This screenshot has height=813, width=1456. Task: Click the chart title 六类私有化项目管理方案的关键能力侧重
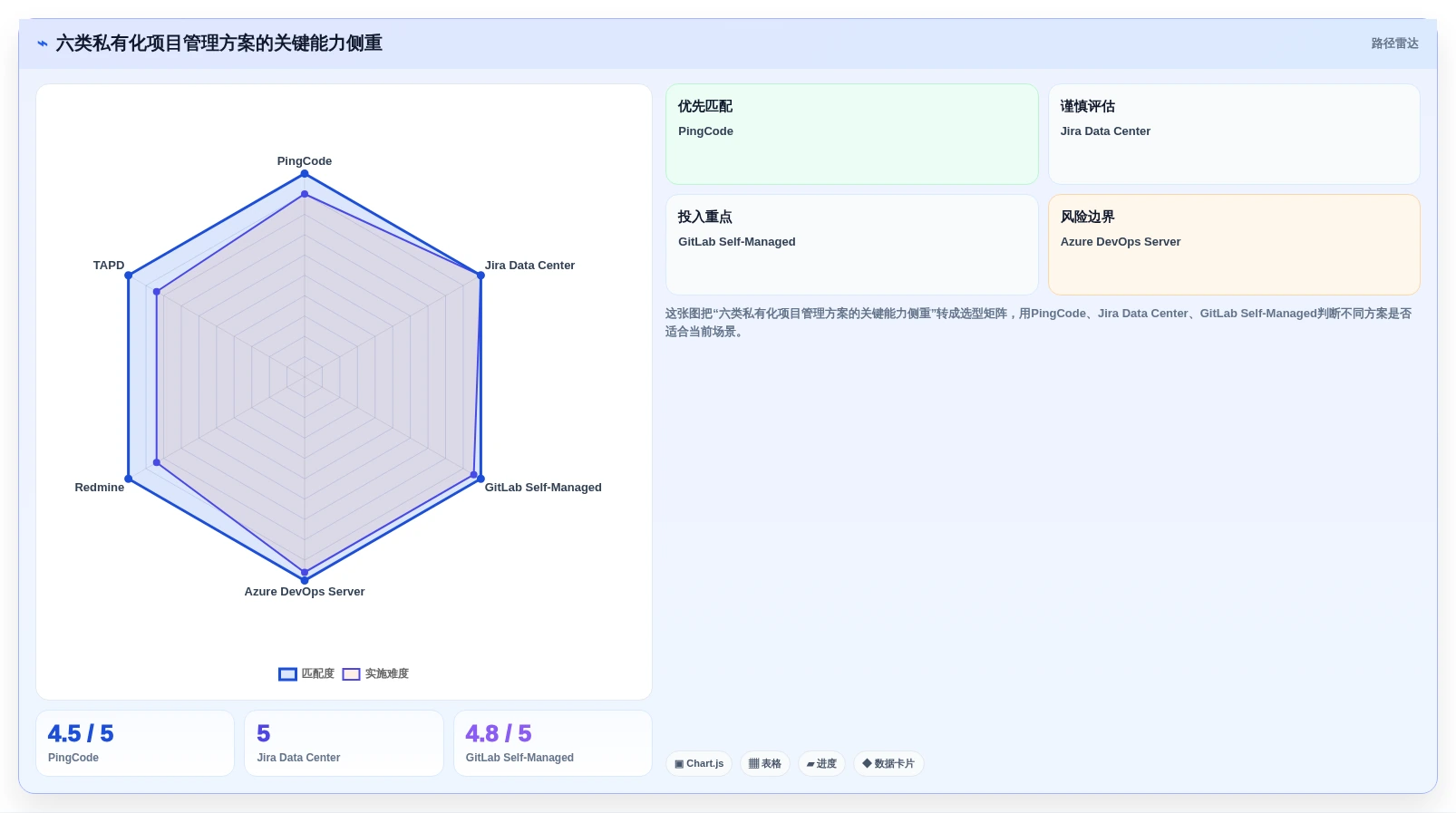219,44
